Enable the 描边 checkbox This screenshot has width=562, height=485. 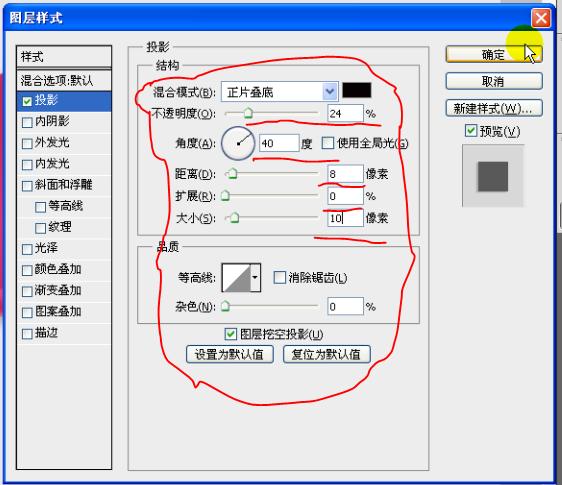pyautogui.click(x=27, y=334)
